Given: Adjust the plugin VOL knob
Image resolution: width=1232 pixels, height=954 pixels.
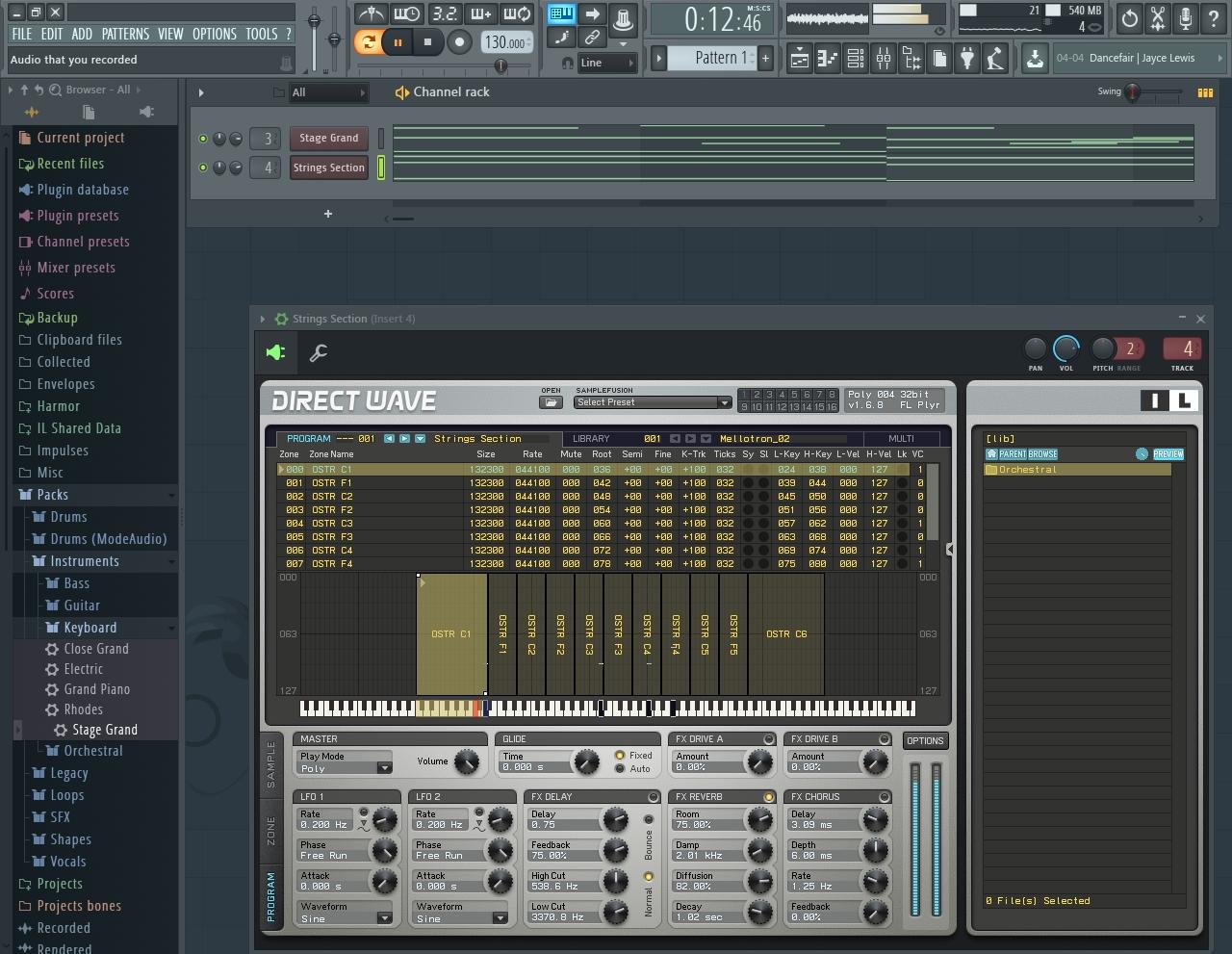Looking at the screenshot, I should [x=1066, y=348].
